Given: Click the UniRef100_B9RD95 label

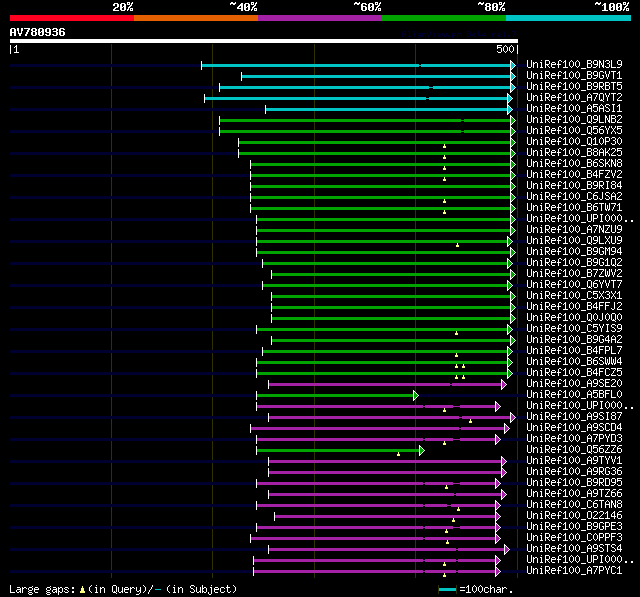Looking at the screenshot, I should (574, 483).
